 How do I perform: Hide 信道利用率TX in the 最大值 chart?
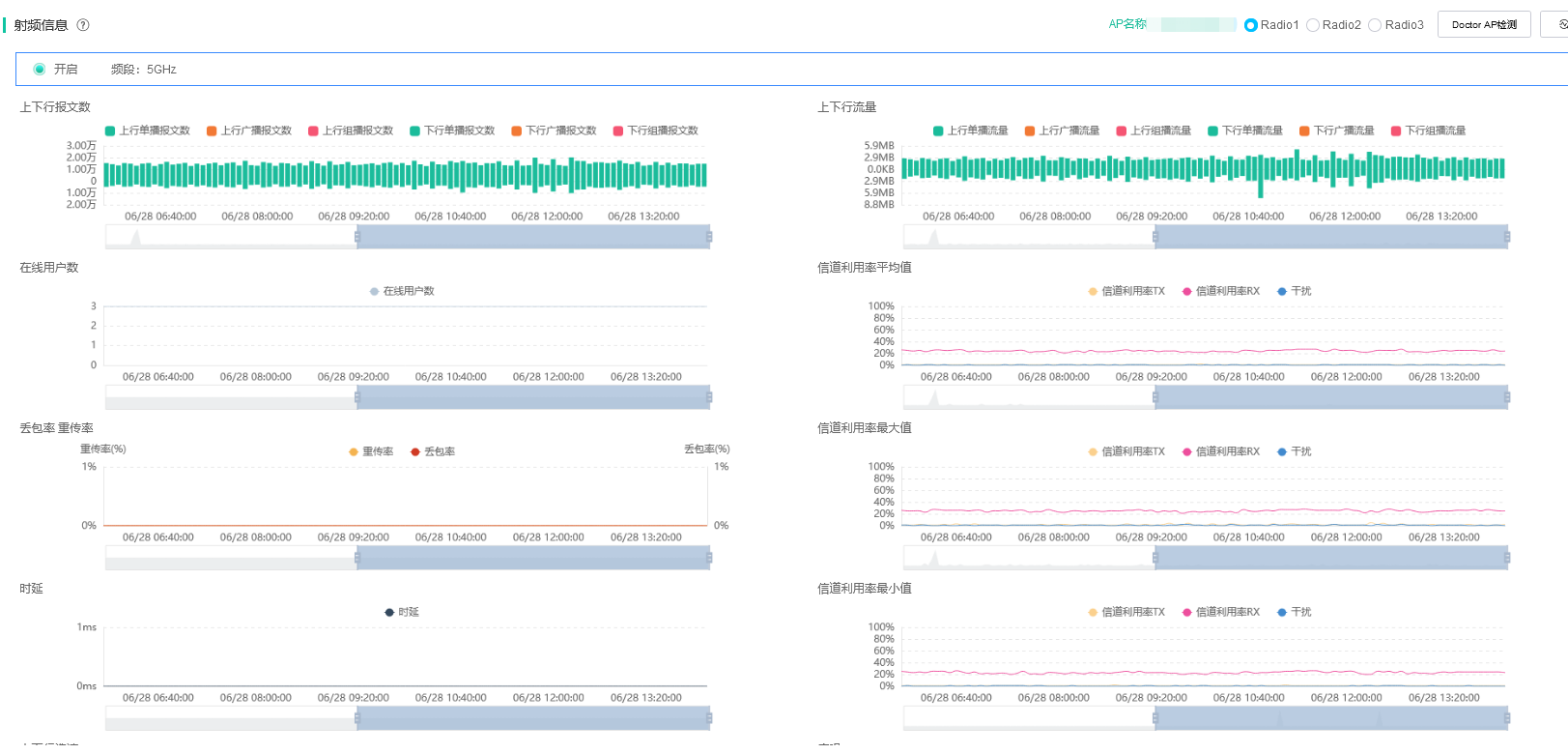tap(1126, 451)
